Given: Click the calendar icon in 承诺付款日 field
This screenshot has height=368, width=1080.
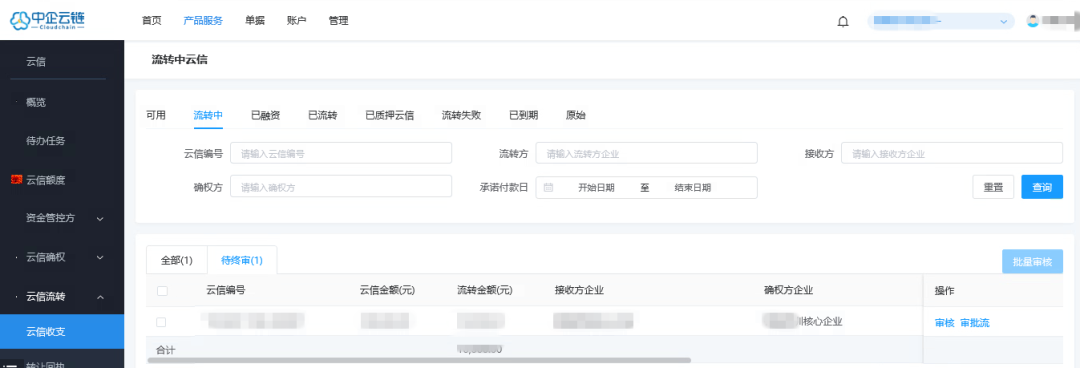Looking at the screenshot, I should (548, 187).
